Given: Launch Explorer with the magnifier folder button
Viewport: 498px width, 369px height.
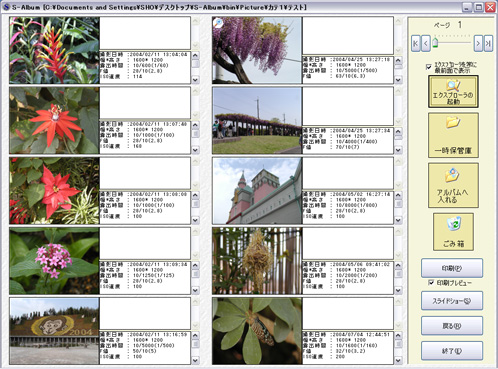Looking at the screenshot, I should [x=453, y=92].
